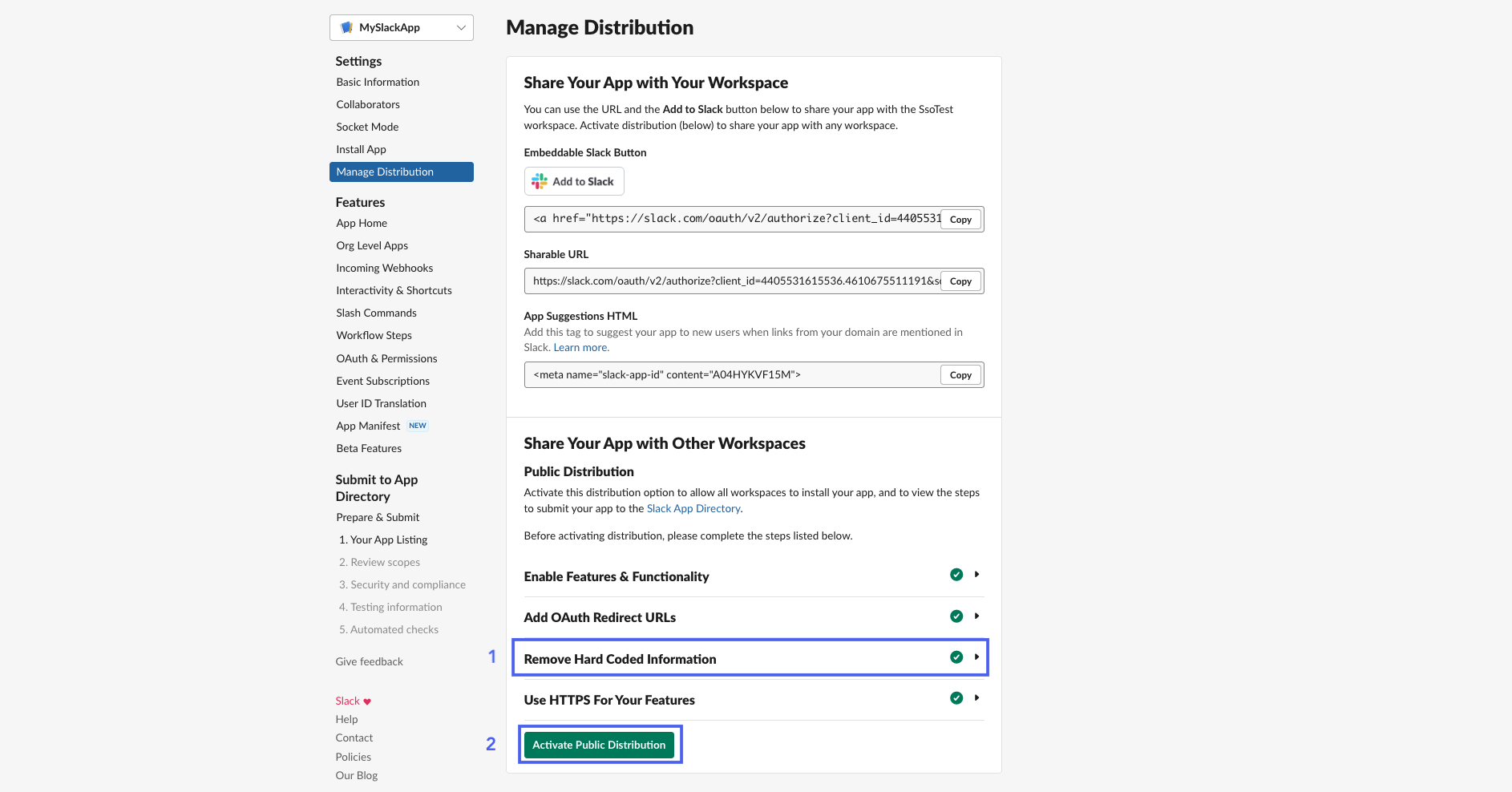Click green checkmark for Remove Hard Coded Information

pos(956,657)
